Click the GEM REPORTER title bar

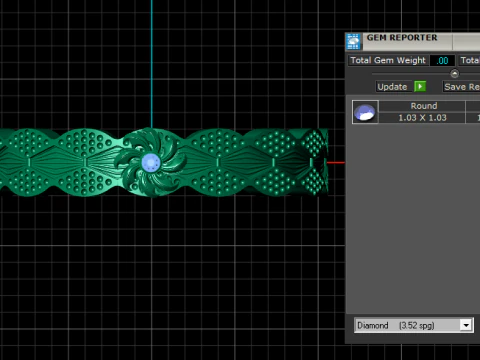tap(413, 41)
